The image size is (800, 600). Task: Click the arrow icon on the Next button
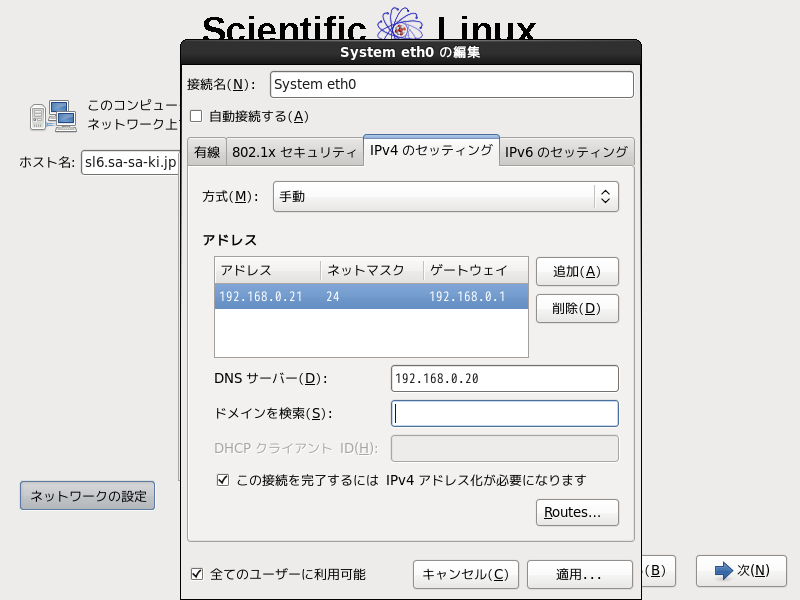point(724,570)
